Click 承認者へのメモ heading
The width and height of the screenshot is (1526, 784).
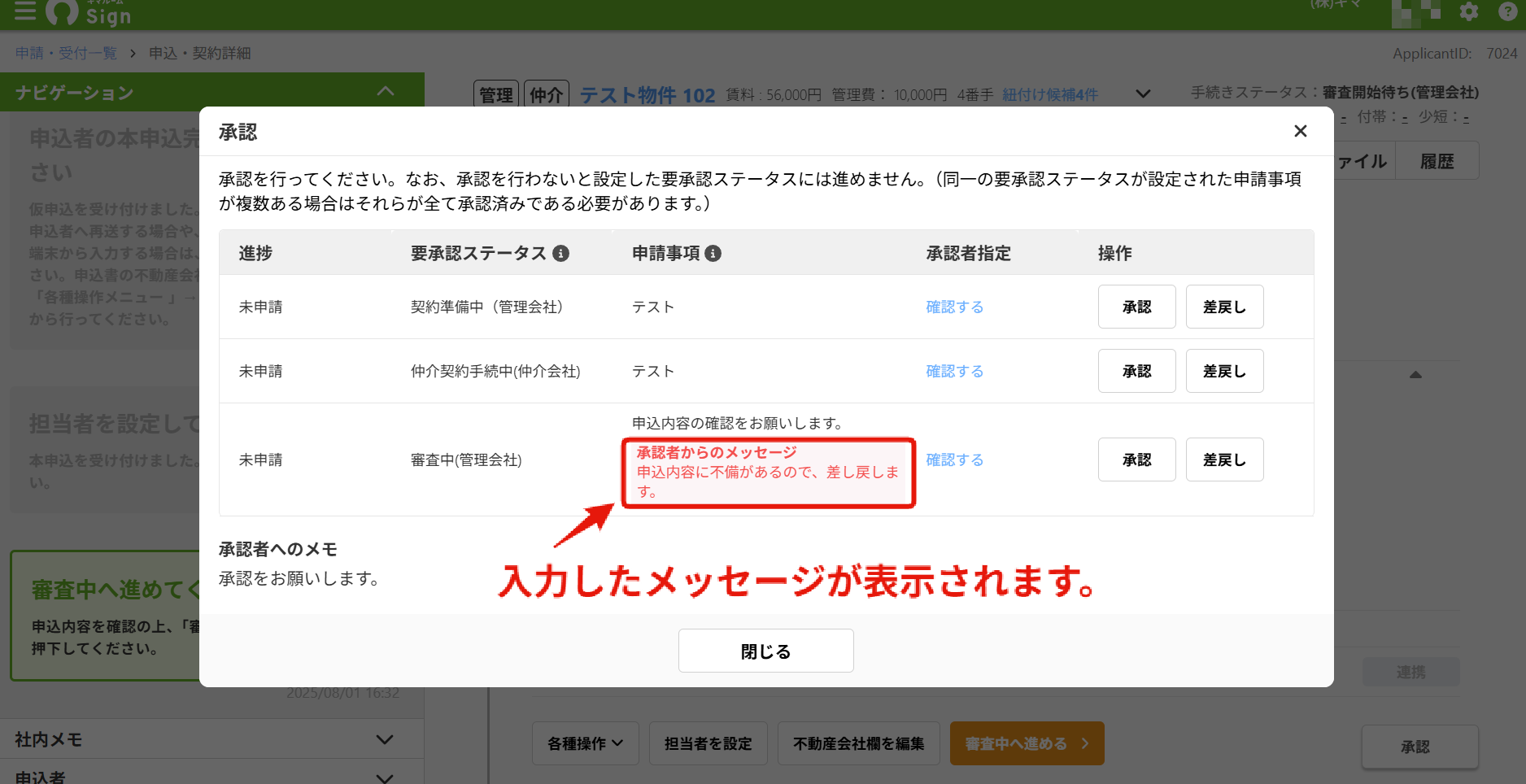[278, 549]
